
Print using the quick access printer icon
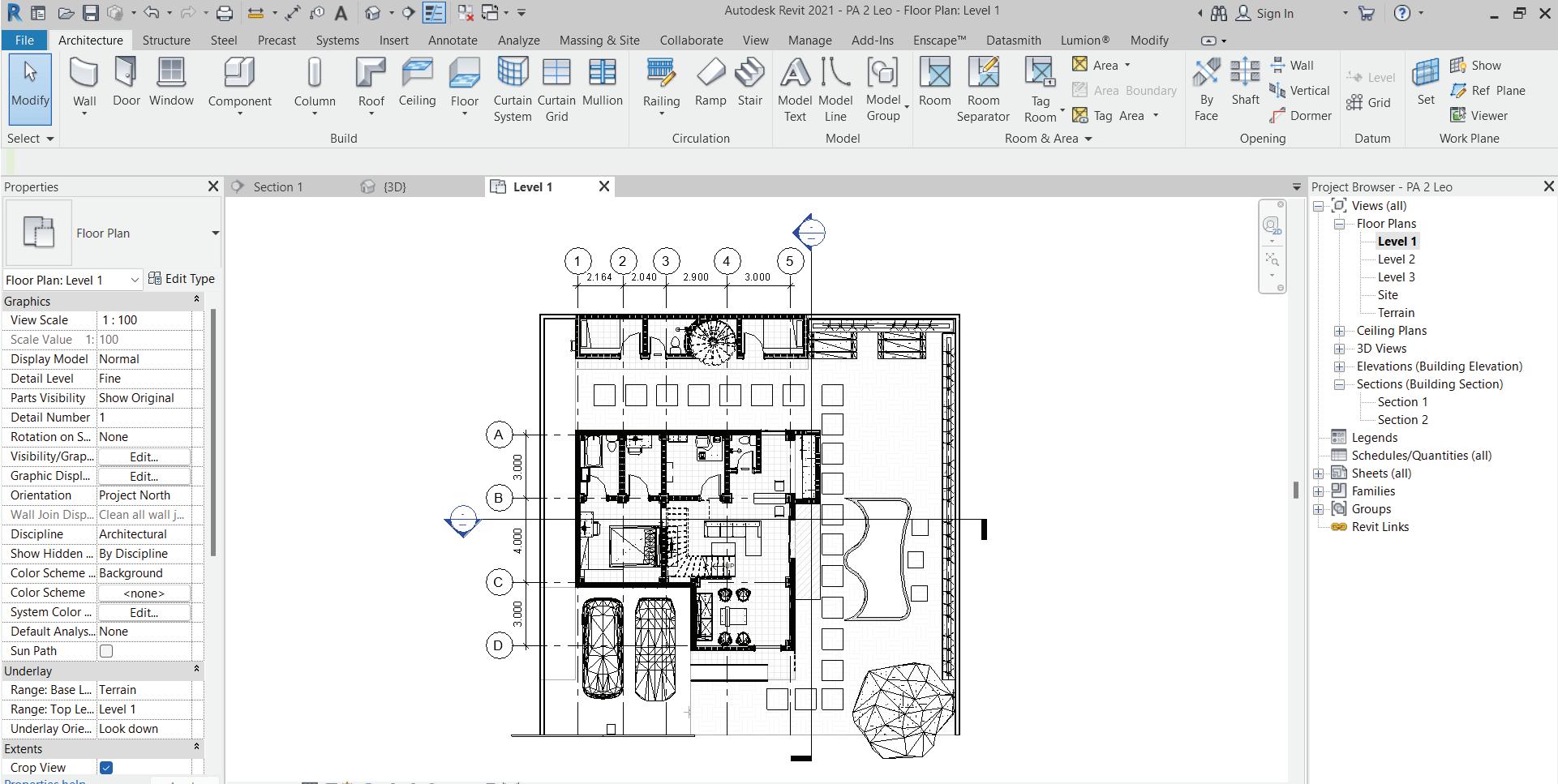coord(225,13)
